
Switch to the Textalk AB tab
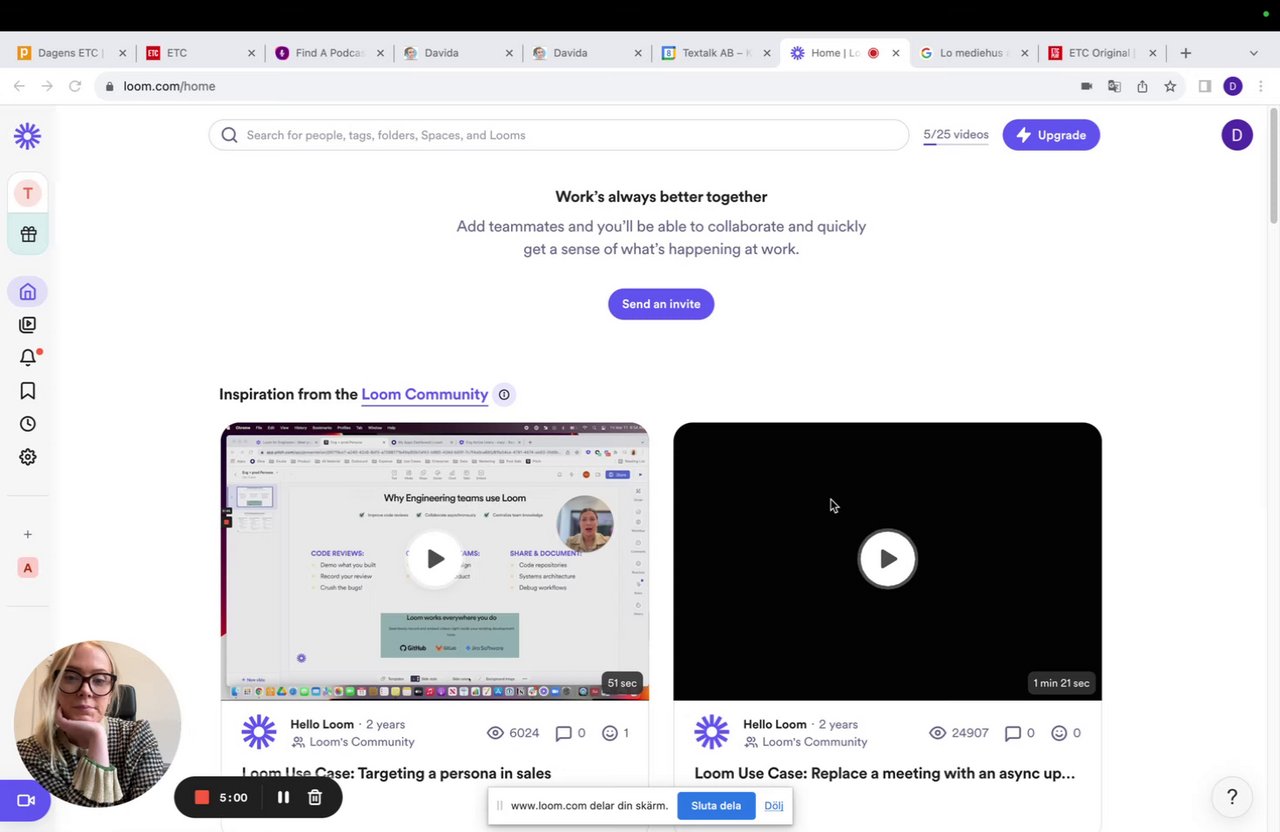click(717, 53)
